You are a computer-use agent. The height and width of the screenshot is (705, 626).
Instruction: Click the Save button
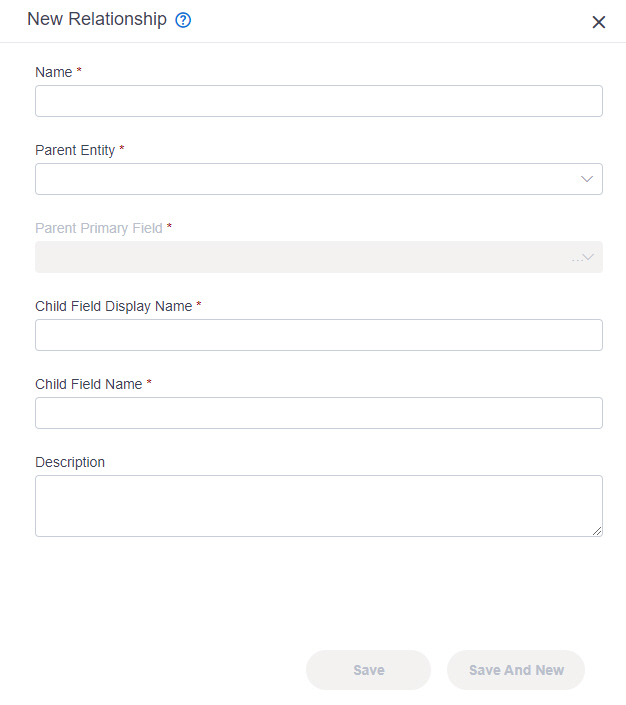click(x=368, y=670)
